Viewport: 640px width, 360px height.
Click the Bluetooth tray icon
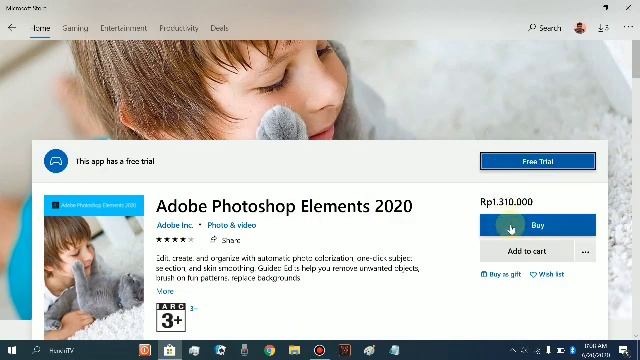[x=573, y=350]
